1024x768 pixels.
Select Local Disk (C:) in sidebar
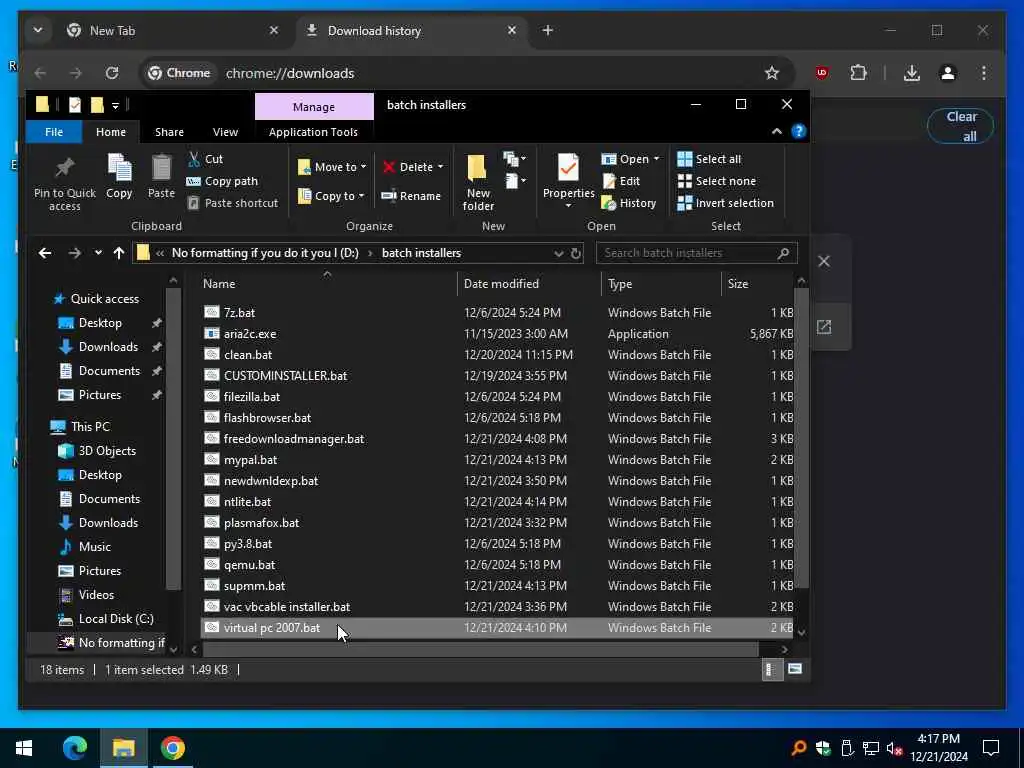[116, 619]
